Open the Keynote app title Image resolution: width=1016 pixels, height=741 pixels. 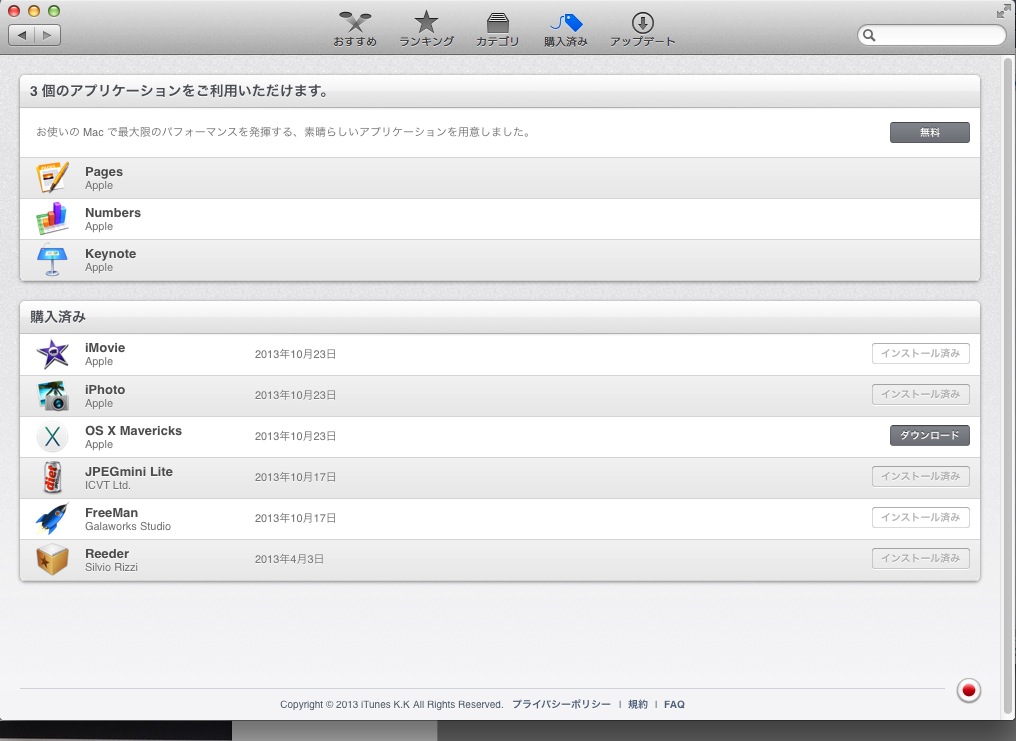click(110, 253)
